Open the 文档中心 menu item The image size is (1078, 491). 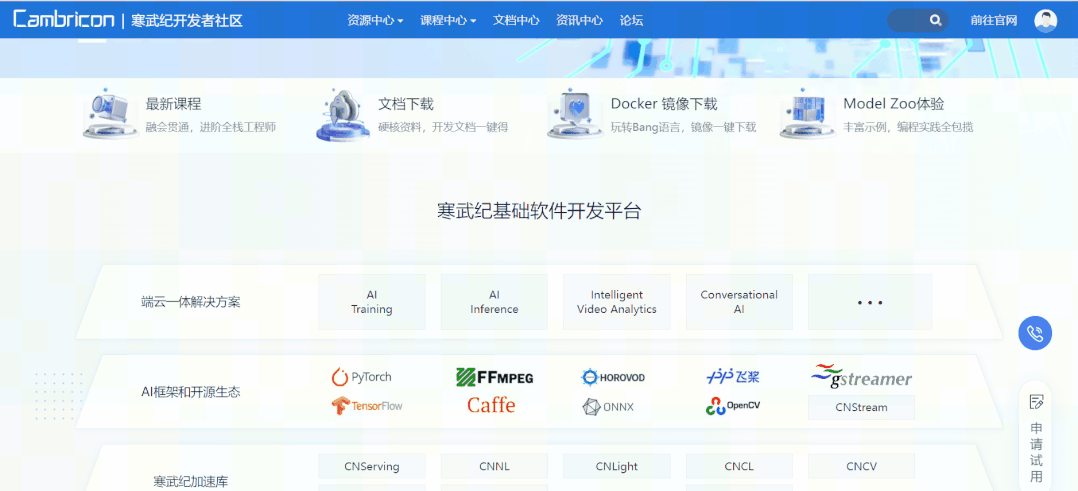tap(516, 20)
